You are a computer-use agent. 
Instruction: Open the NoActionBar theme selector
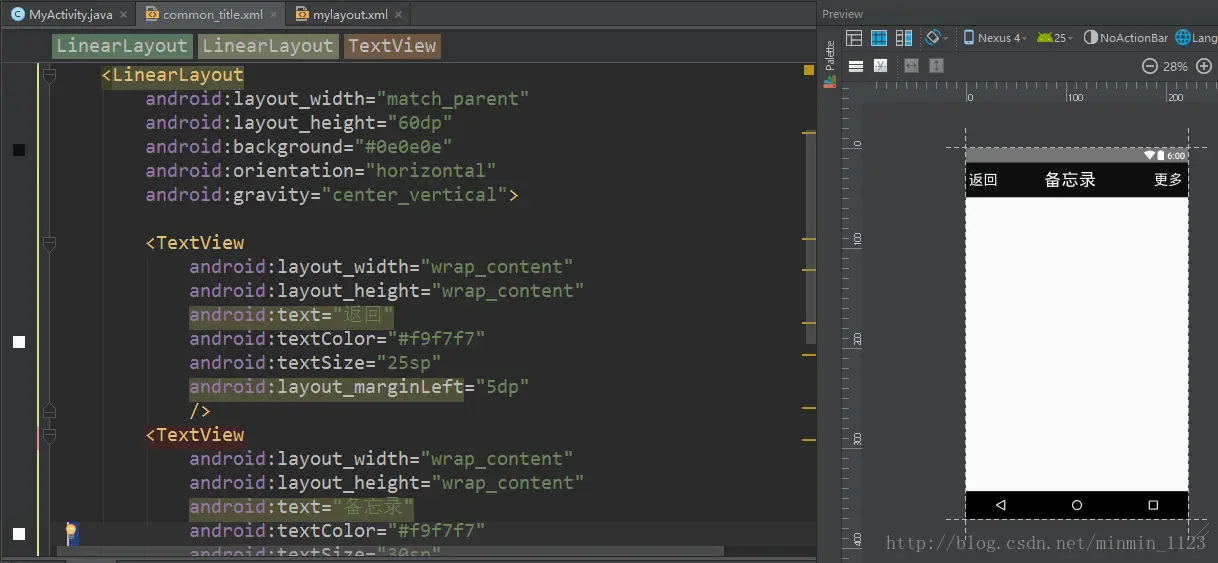1127,38
